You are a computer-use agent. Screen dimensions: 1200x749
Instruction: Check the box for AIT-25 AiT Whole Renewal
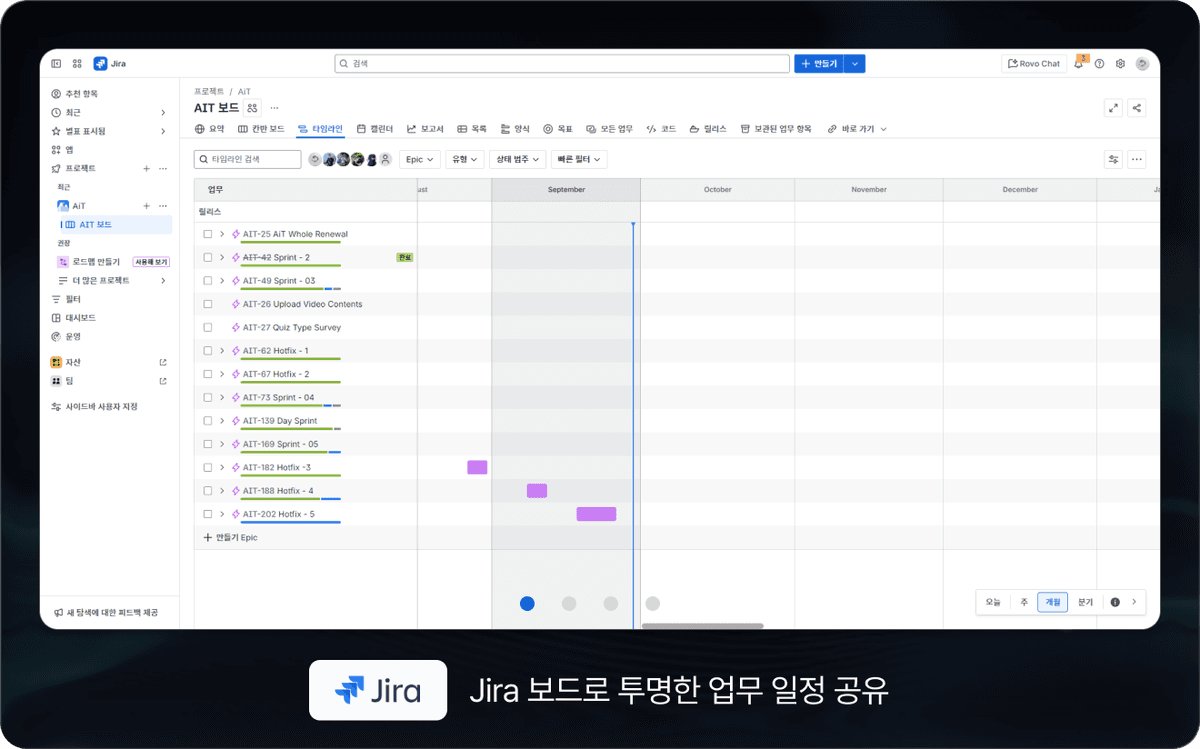click(x=208, y=234)
